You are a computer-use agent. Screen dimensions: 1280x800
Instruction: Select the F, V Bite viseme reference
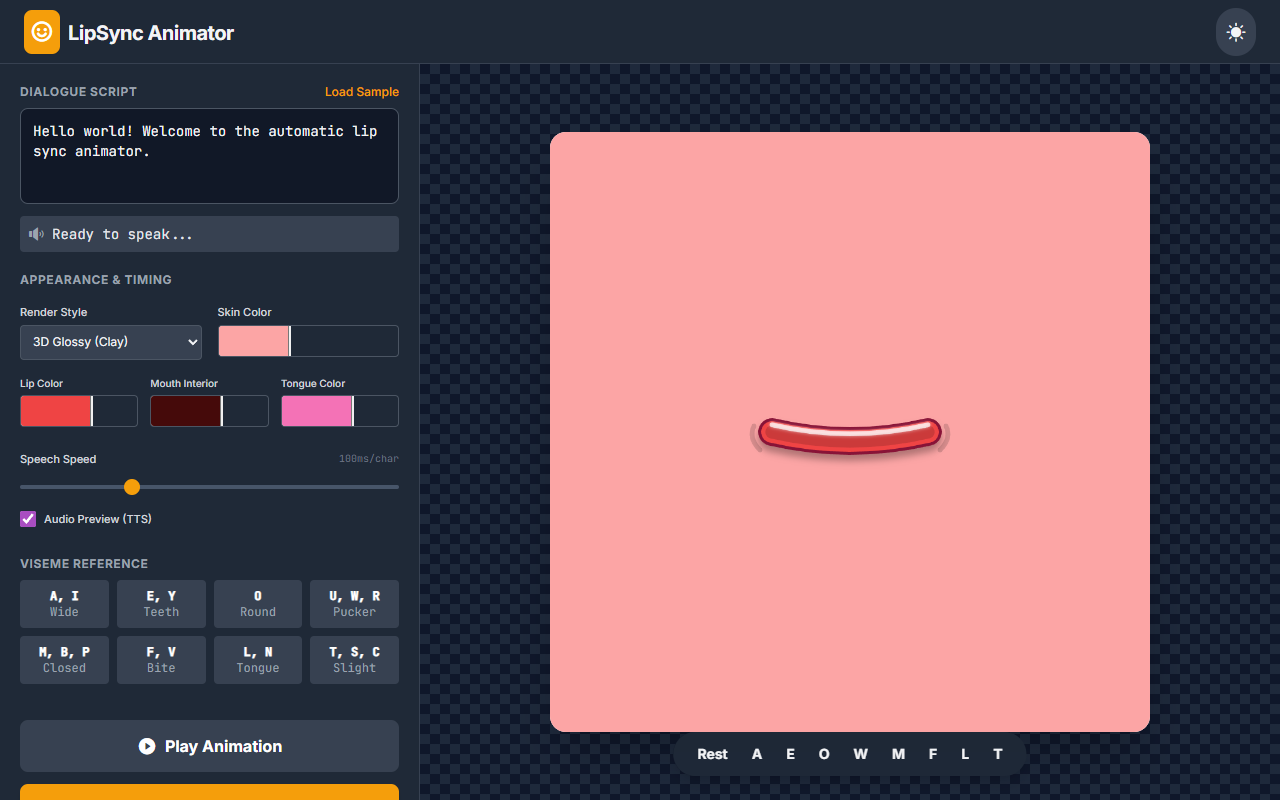pos(161,659)
